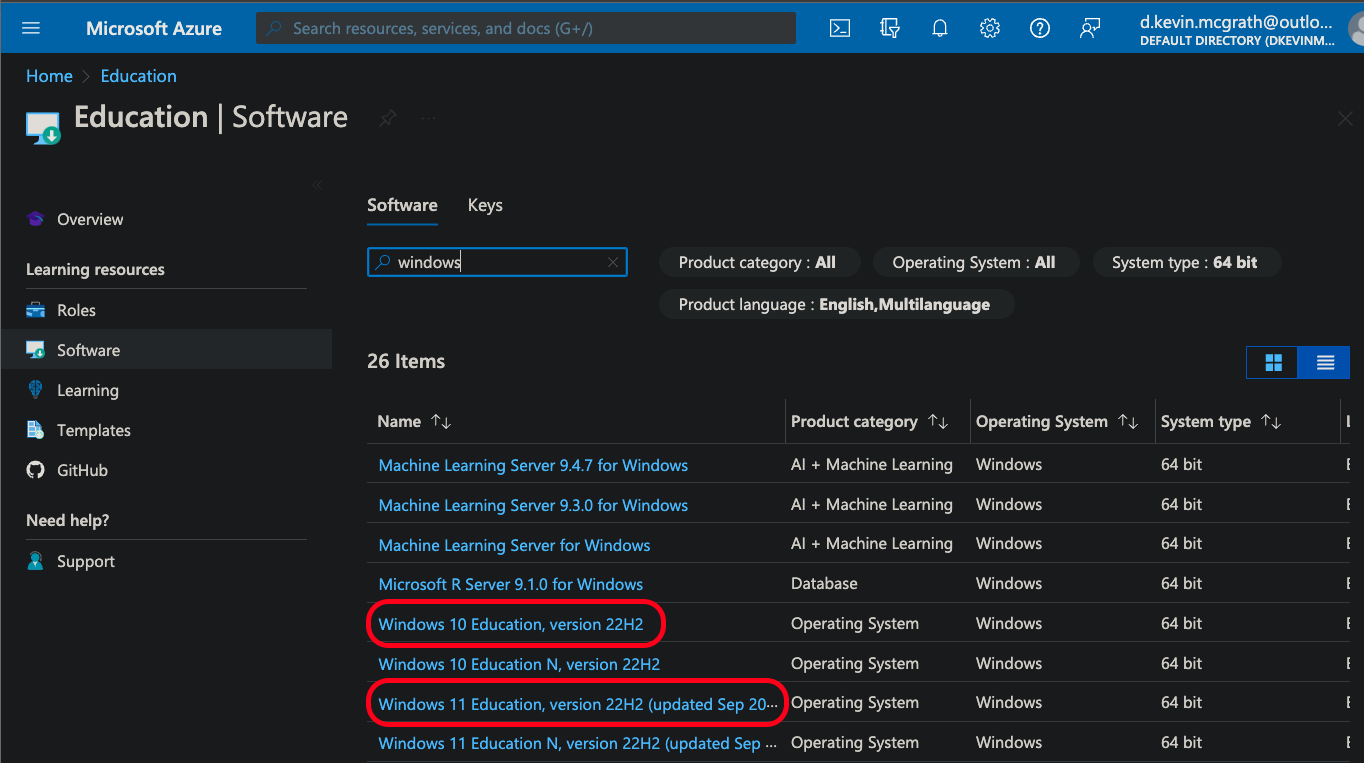Sort by System type arrows
Viewport: 1364px width, 763px height.
1271,422
